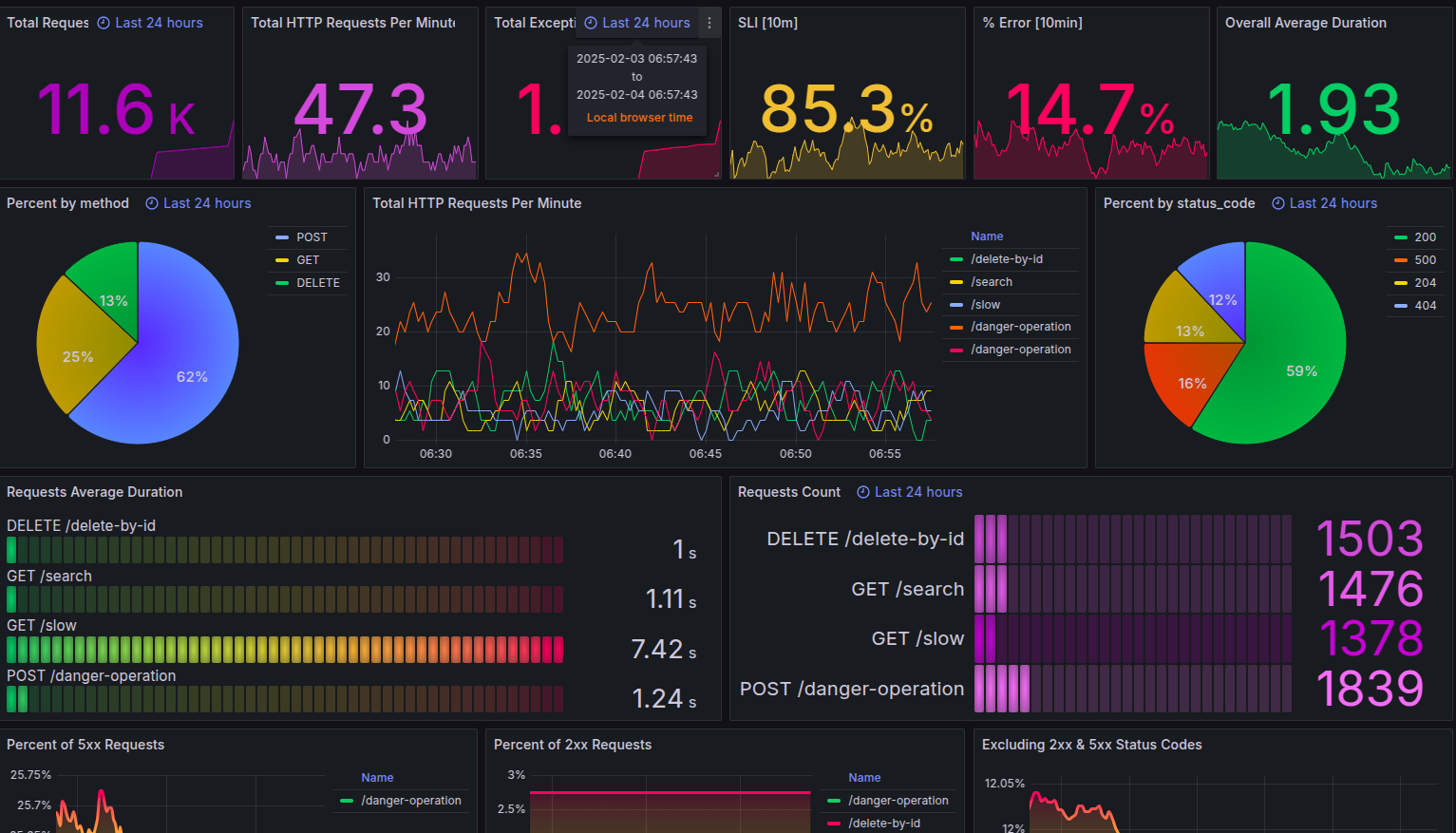Click the Overall Average Duration panel title

(1306, 23)
